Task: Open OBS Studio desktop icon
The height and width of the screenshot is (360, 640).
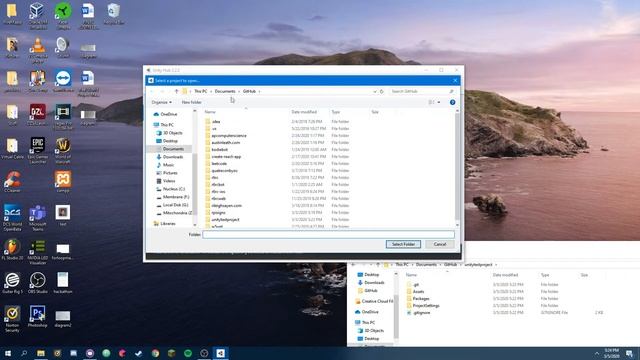Action: tap(38, 283)
